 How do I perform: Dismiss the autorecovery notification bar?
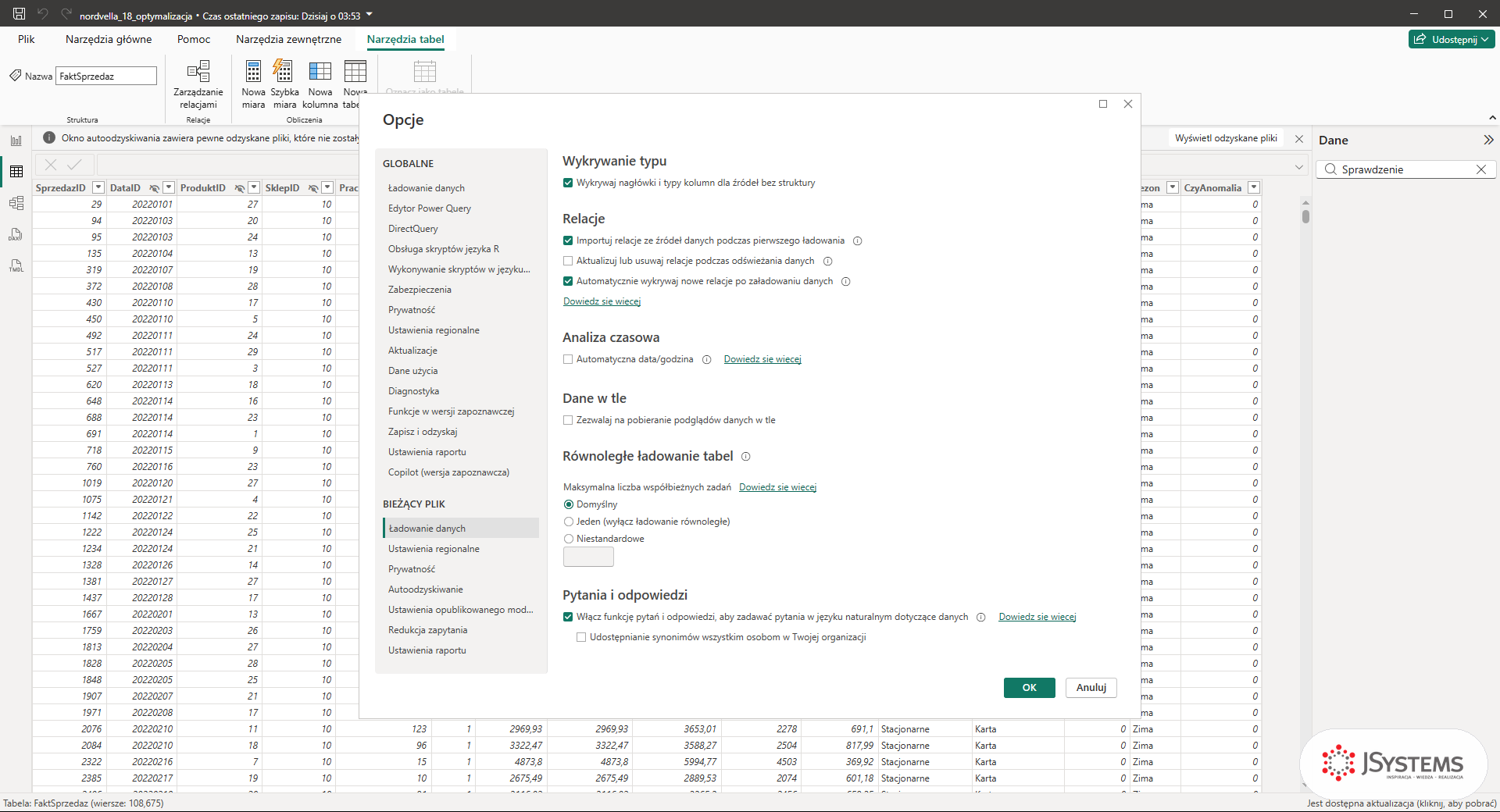[1299, 139]
